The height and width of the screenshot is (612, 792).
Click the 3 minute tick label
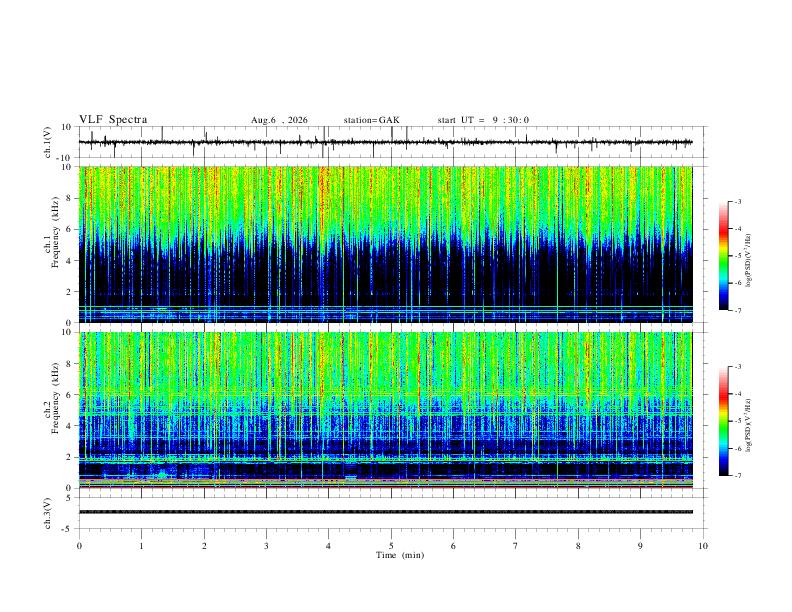pos(266,546)
